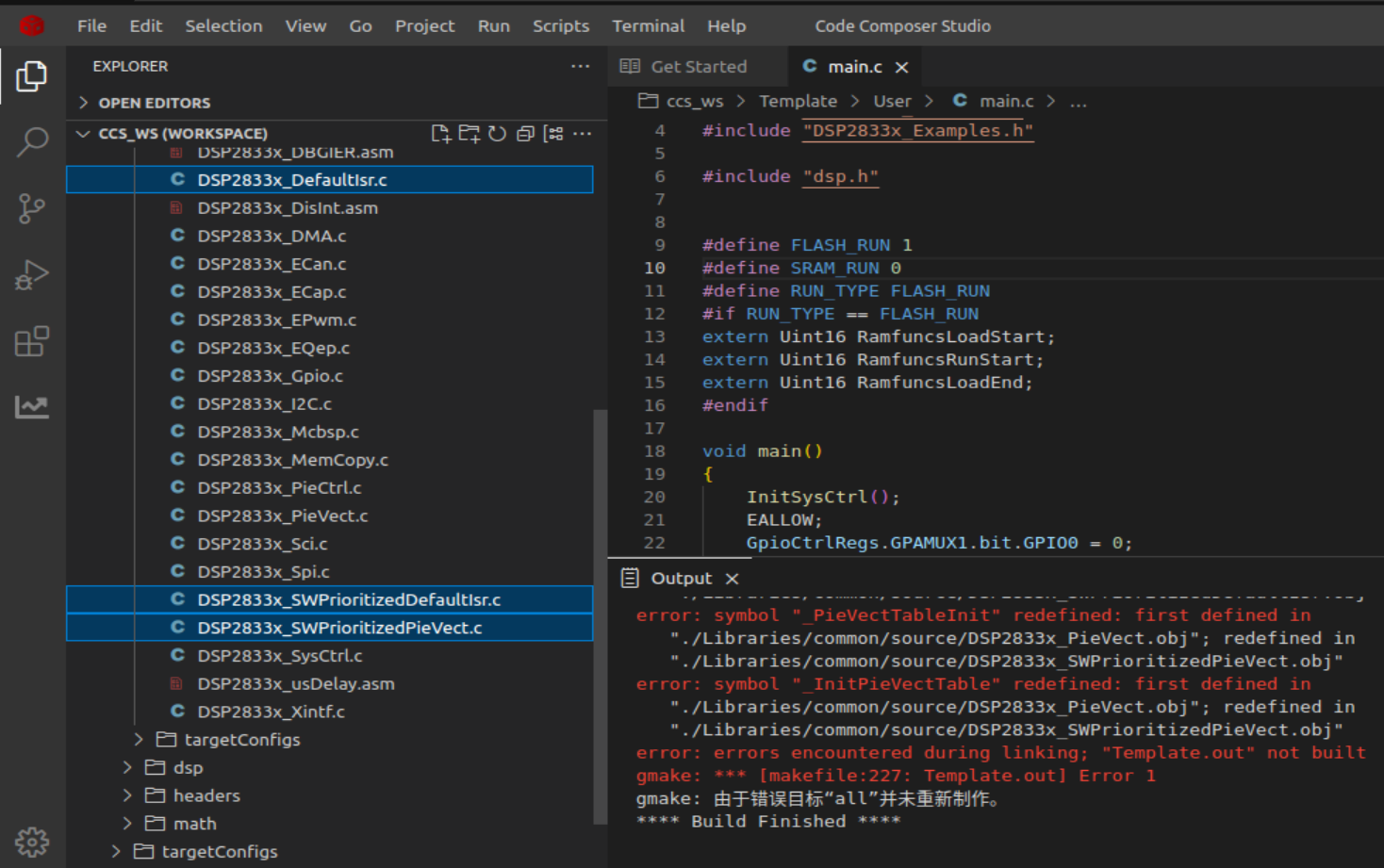This screenshot has height=868, width=1384.
Task: Open the Run menu
Action: (x=493, y=26)
